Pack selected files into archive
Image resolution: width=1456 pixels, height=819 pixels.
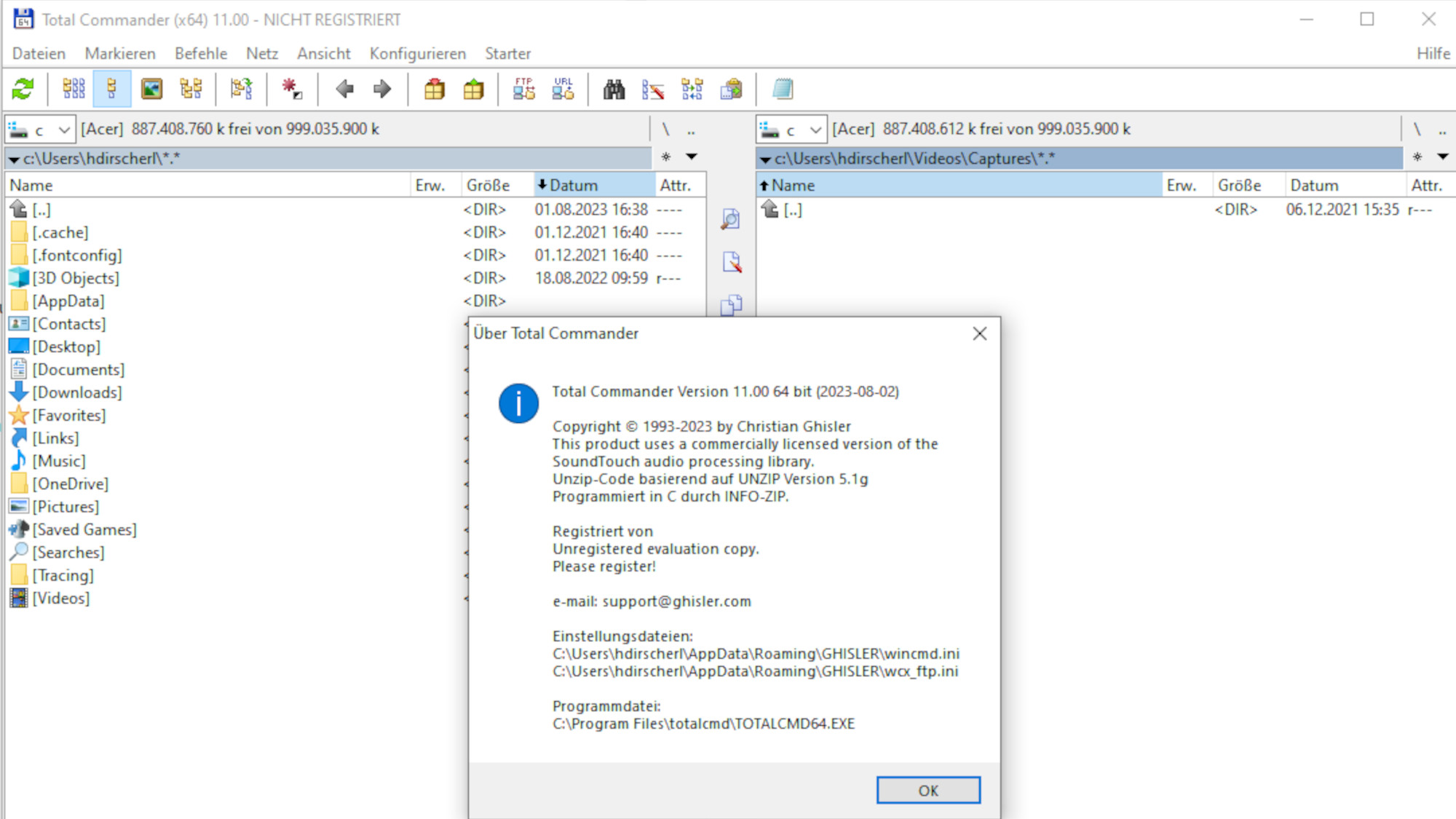tap(435, 89)
